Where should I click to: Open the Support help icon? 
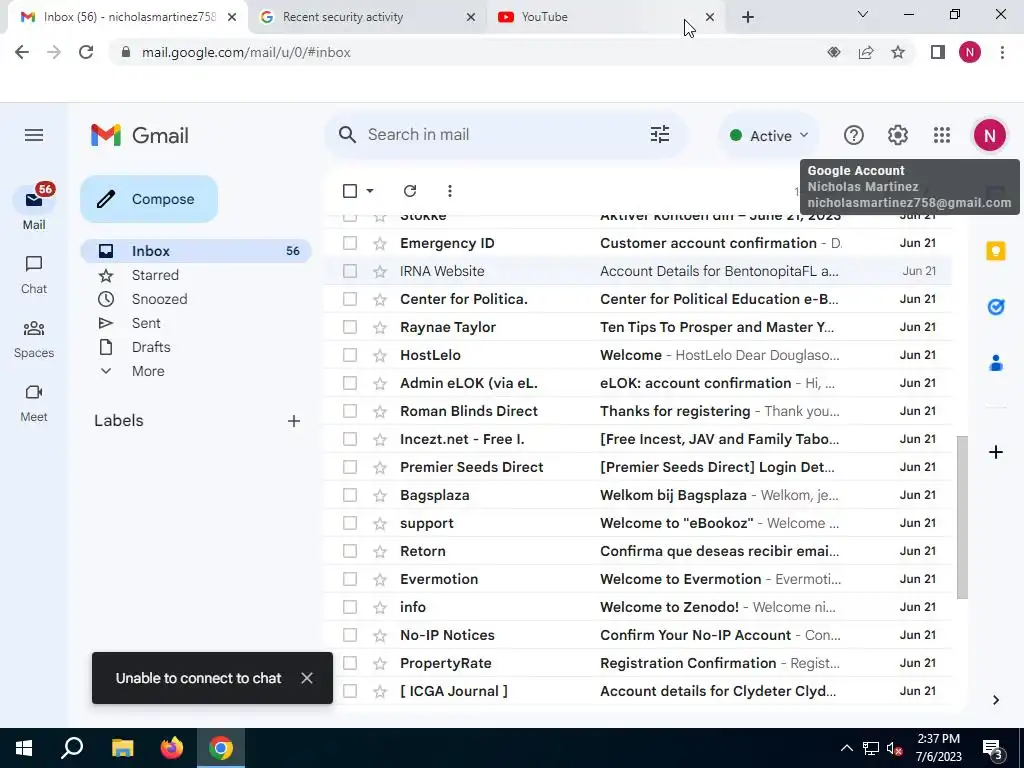coord(854,135)
